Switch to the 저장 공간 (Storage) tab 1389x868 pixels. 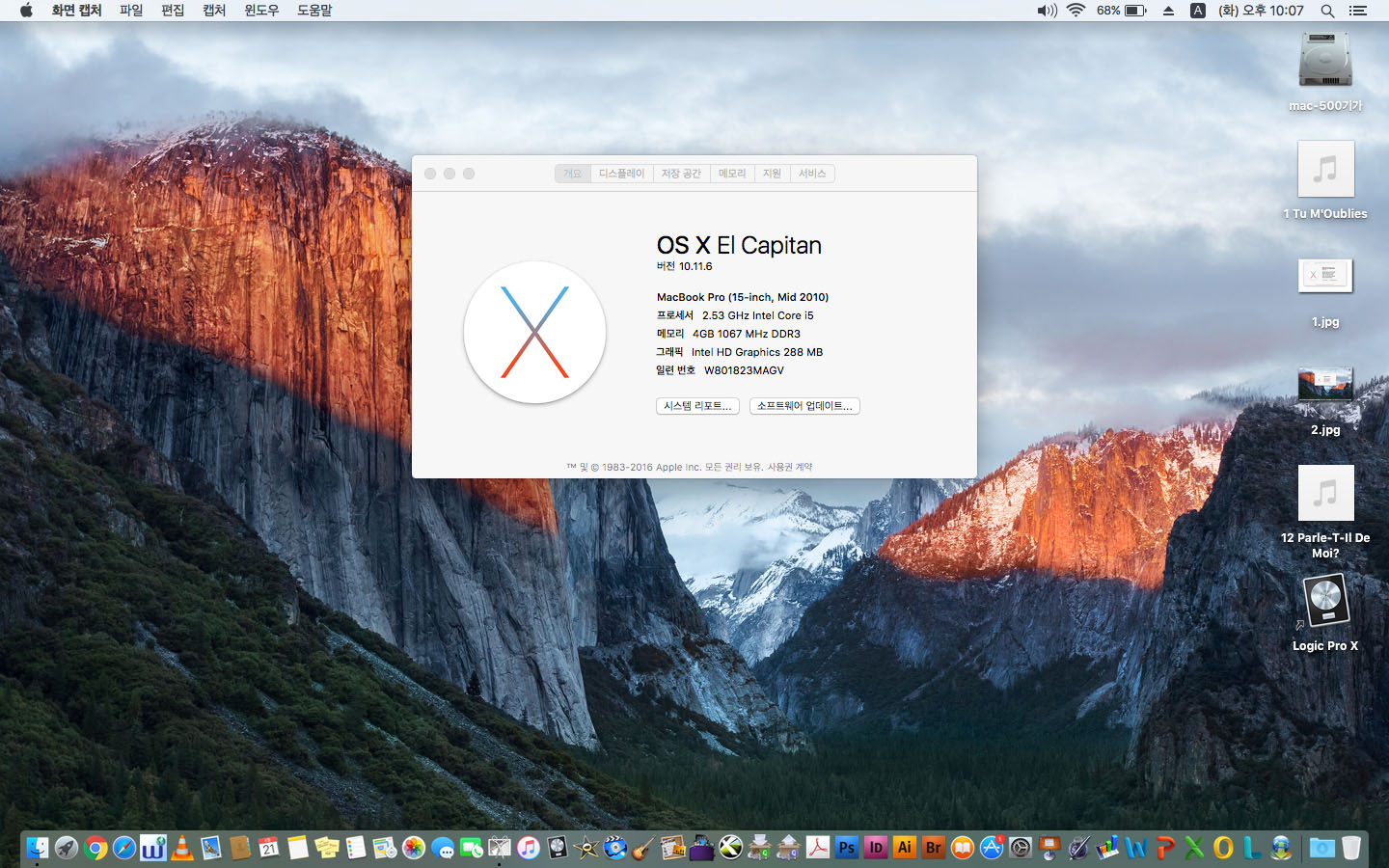[681, 174]
